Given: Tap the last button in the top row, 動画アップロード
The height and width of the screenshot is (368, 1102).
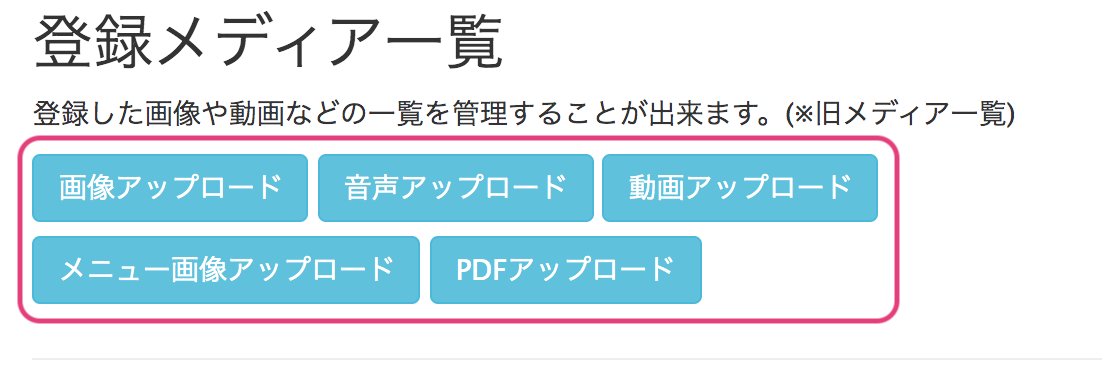Looking at the screenshot, I should click(x=740, y=188).
